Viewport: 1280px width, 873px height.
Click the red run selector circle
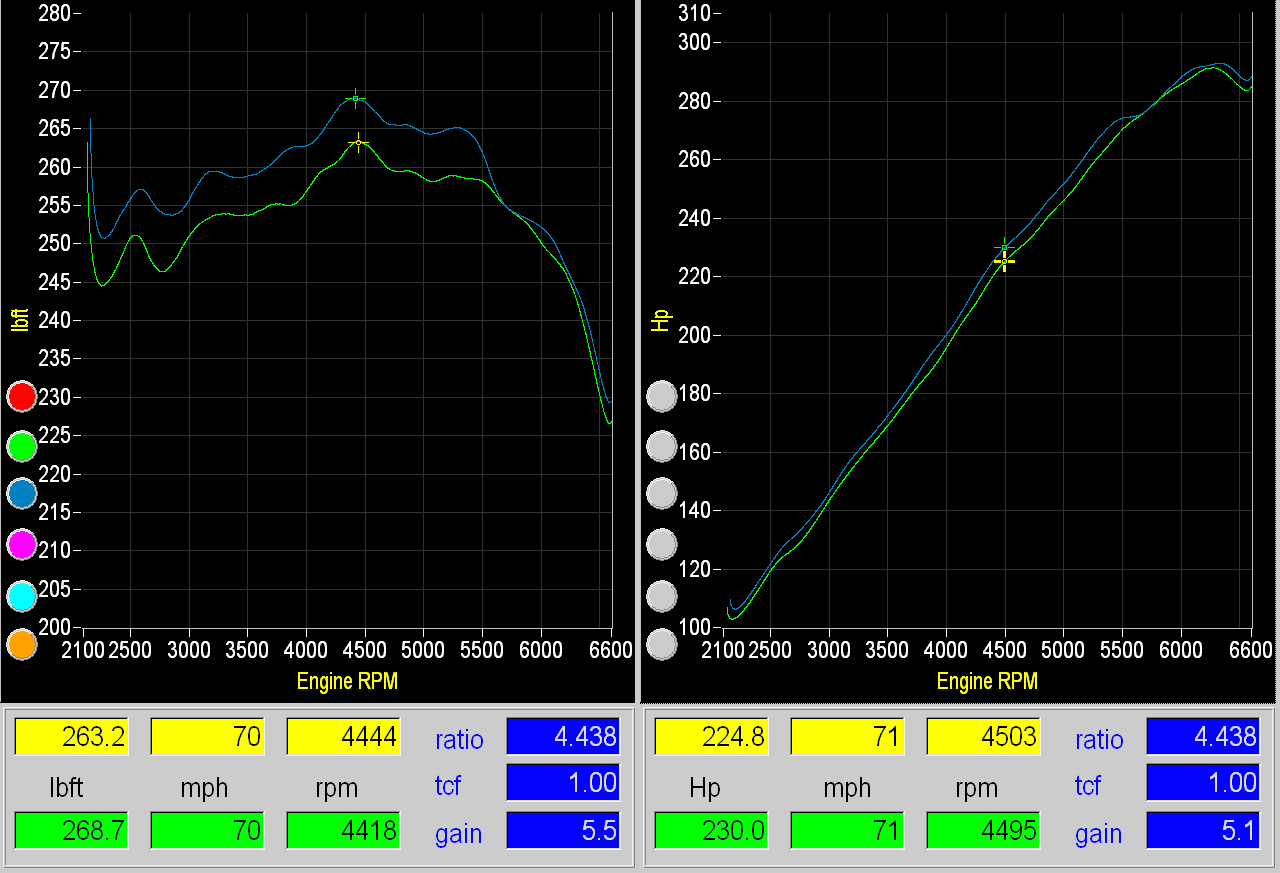click(22, 397)
